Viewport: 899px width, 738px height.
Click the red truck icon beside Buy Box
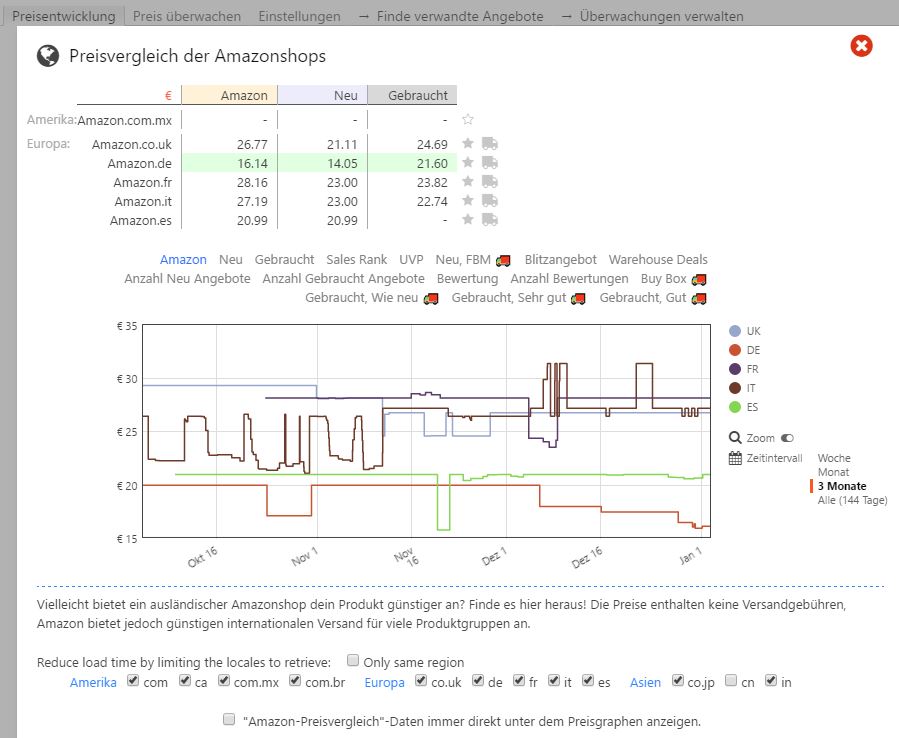(x=699, y=279)
